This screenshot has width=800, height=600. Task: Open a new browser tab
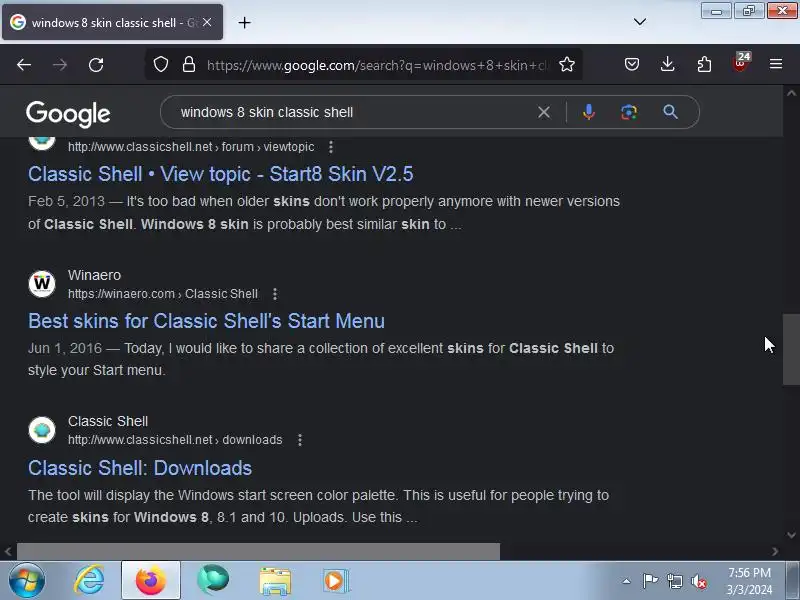244,22
